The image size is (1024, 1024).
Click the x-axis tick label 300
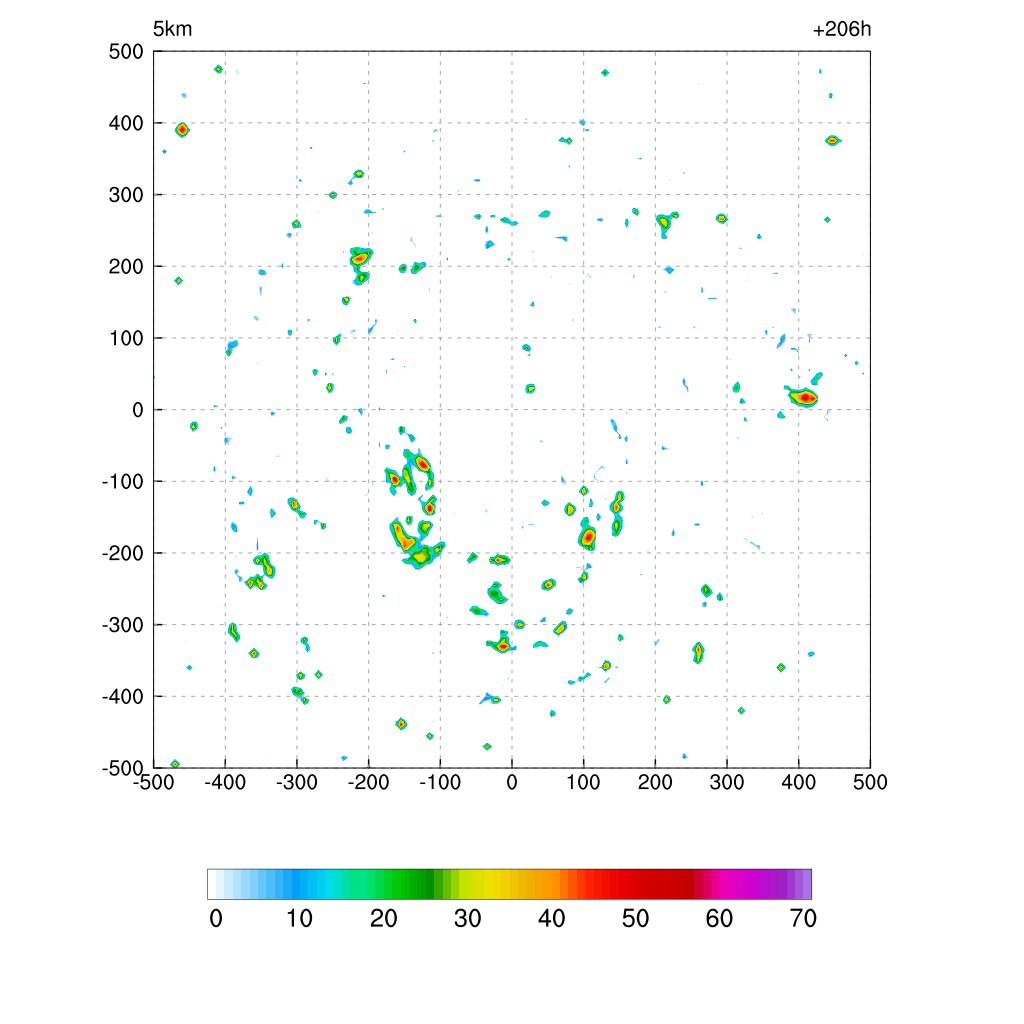click(x=727, y=782)
